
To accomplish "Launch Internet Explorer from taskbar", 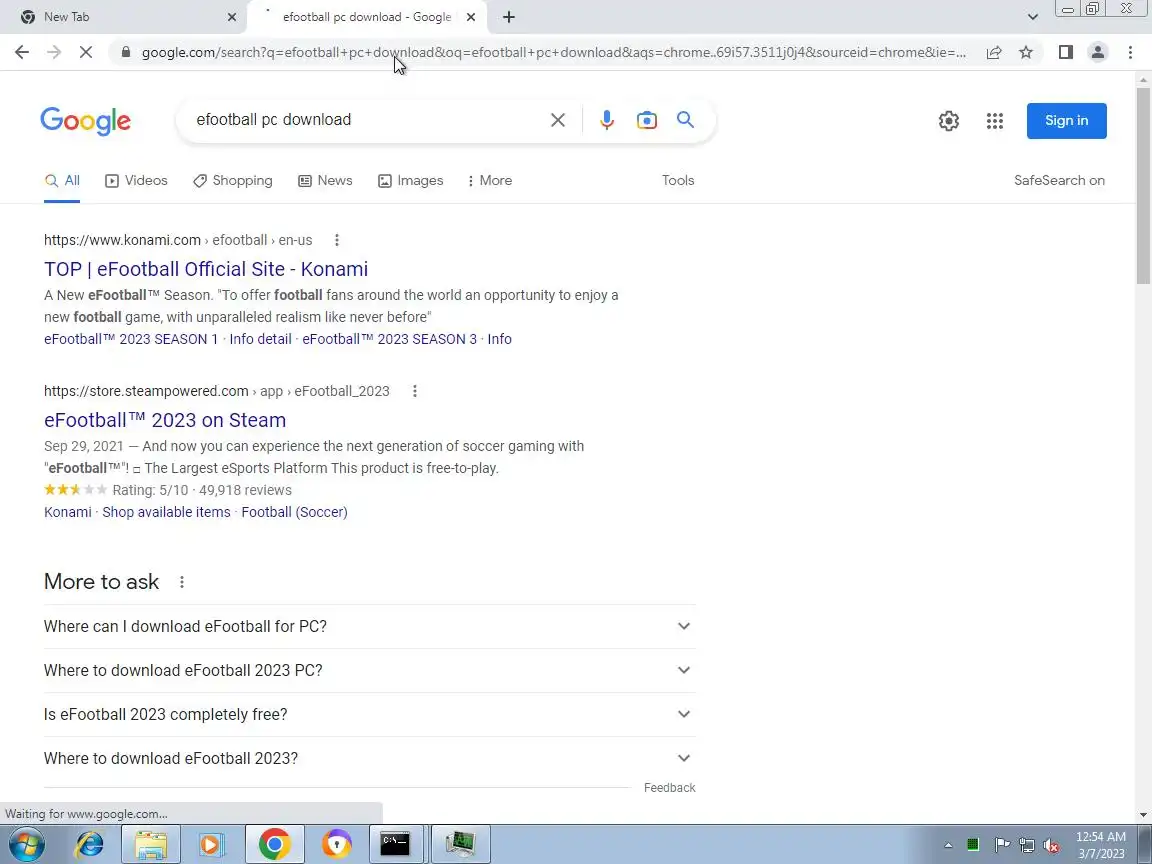I will pos(90,845).
